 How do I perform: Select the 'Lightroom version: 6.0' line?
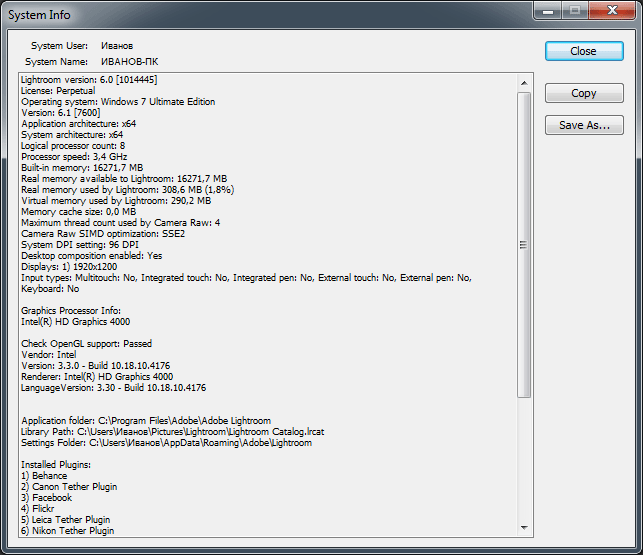tap(89, 80)
